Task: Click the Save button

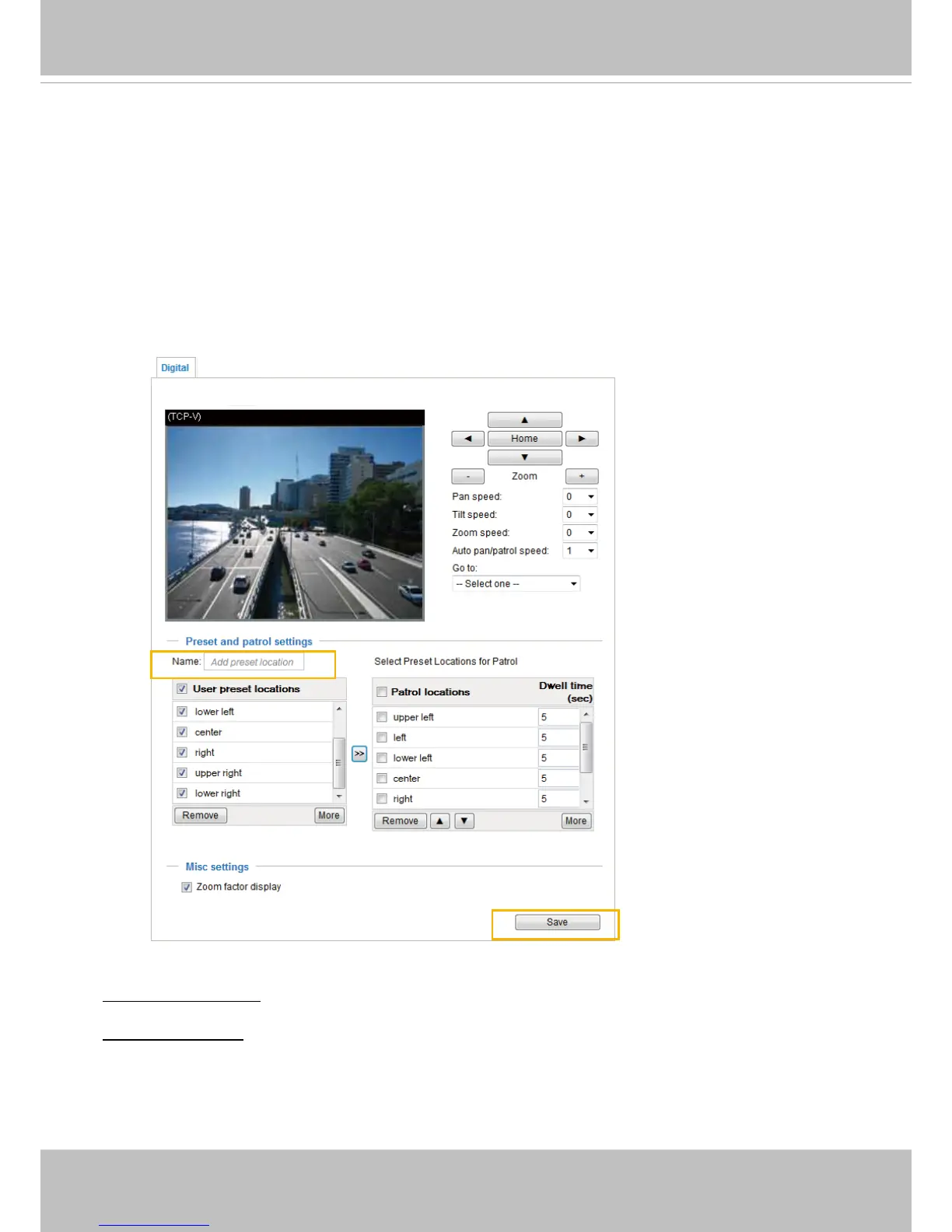Action: [557, 922]
